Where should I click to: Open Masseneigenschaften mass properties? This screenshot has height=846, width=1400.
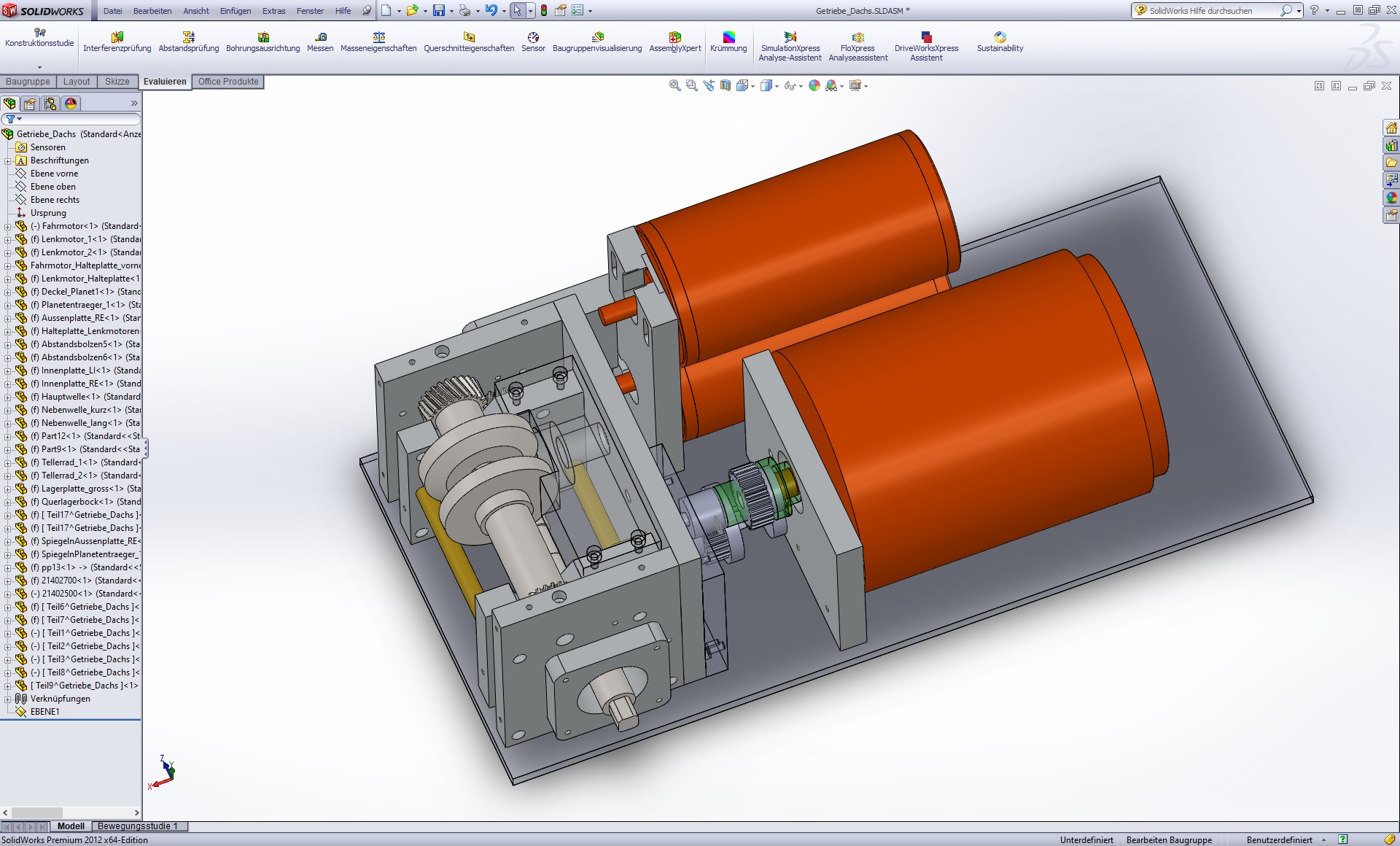pyautogui.click(x=378, y=42)
